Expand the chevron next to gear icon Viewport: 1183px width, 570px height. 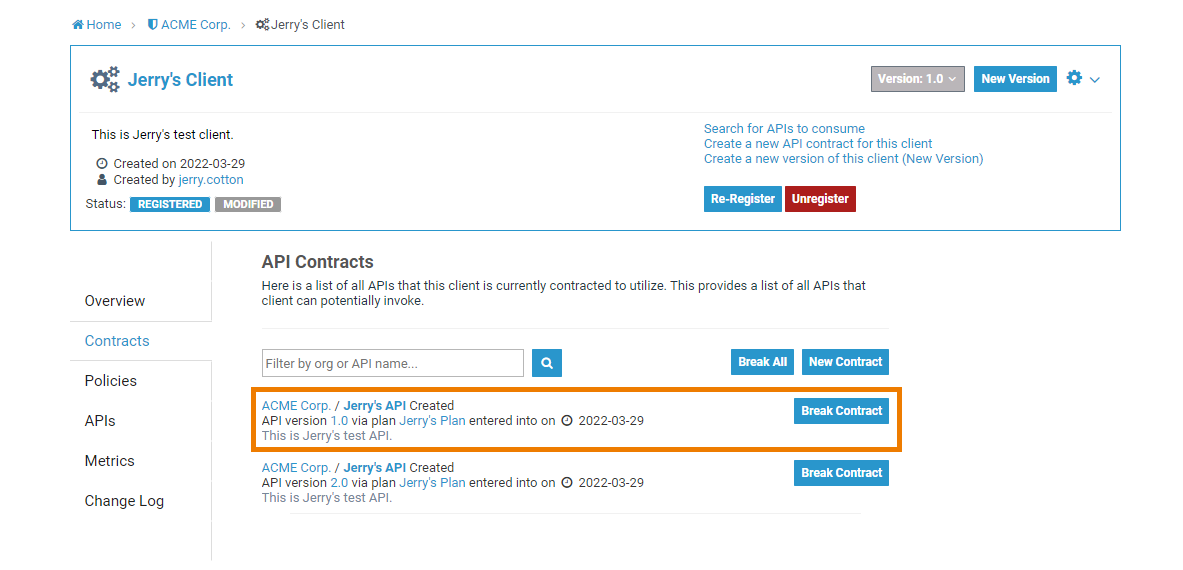tap(1095, 80)
